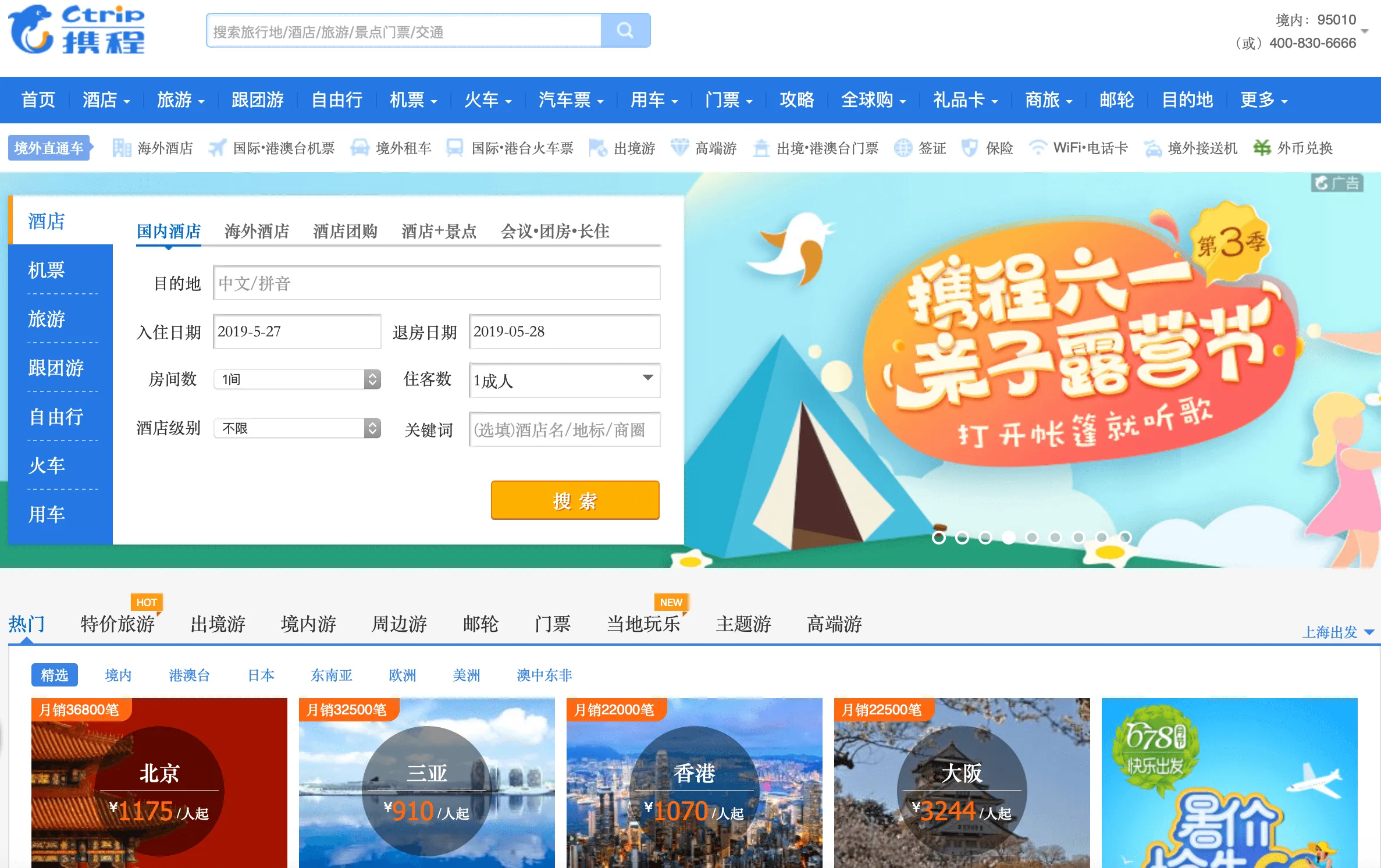Open the 678 快乐出发 promo card

(x=1230, y=783)
